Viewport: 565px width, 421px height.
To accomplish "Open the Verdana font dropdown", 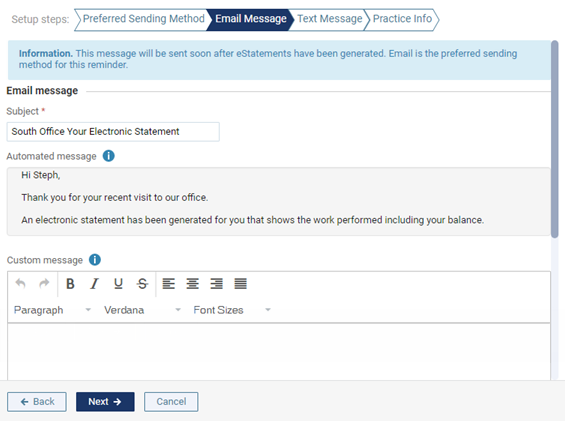I will [x=142, y=310].
